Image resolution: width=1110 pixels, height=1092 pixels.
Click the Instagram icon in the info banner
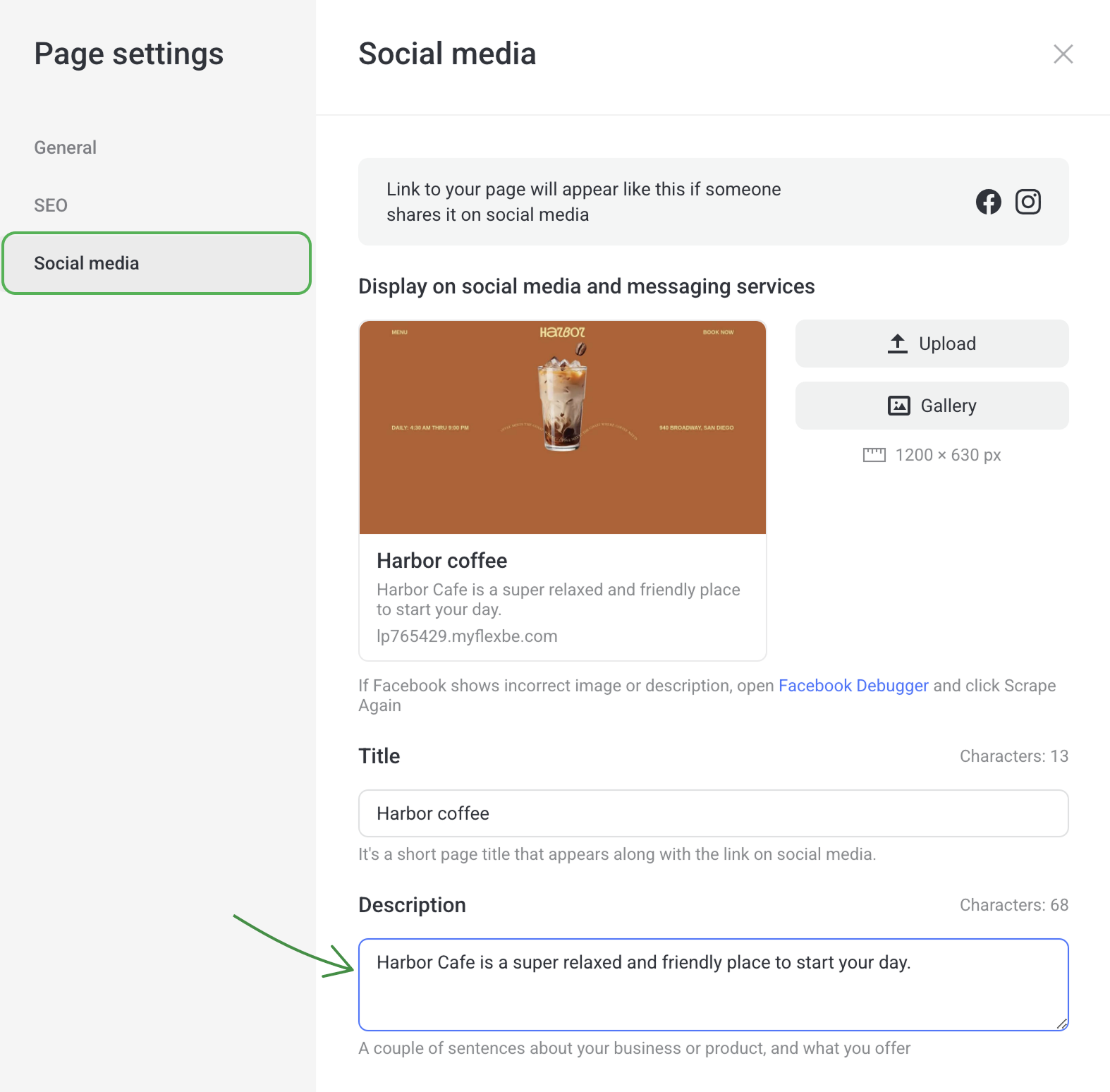point(1027,202)
